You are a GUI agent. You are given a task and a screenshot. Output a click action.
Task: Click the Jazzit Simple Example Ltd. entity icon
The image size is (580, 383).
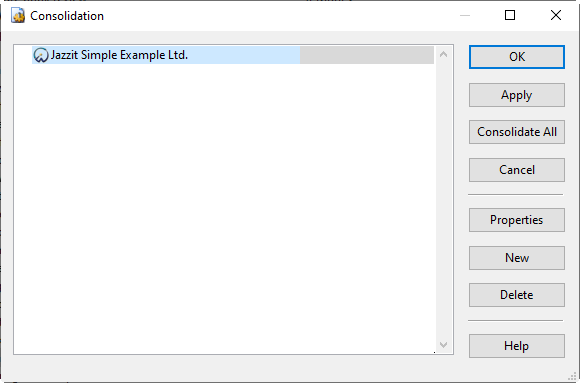click(41, 55)
